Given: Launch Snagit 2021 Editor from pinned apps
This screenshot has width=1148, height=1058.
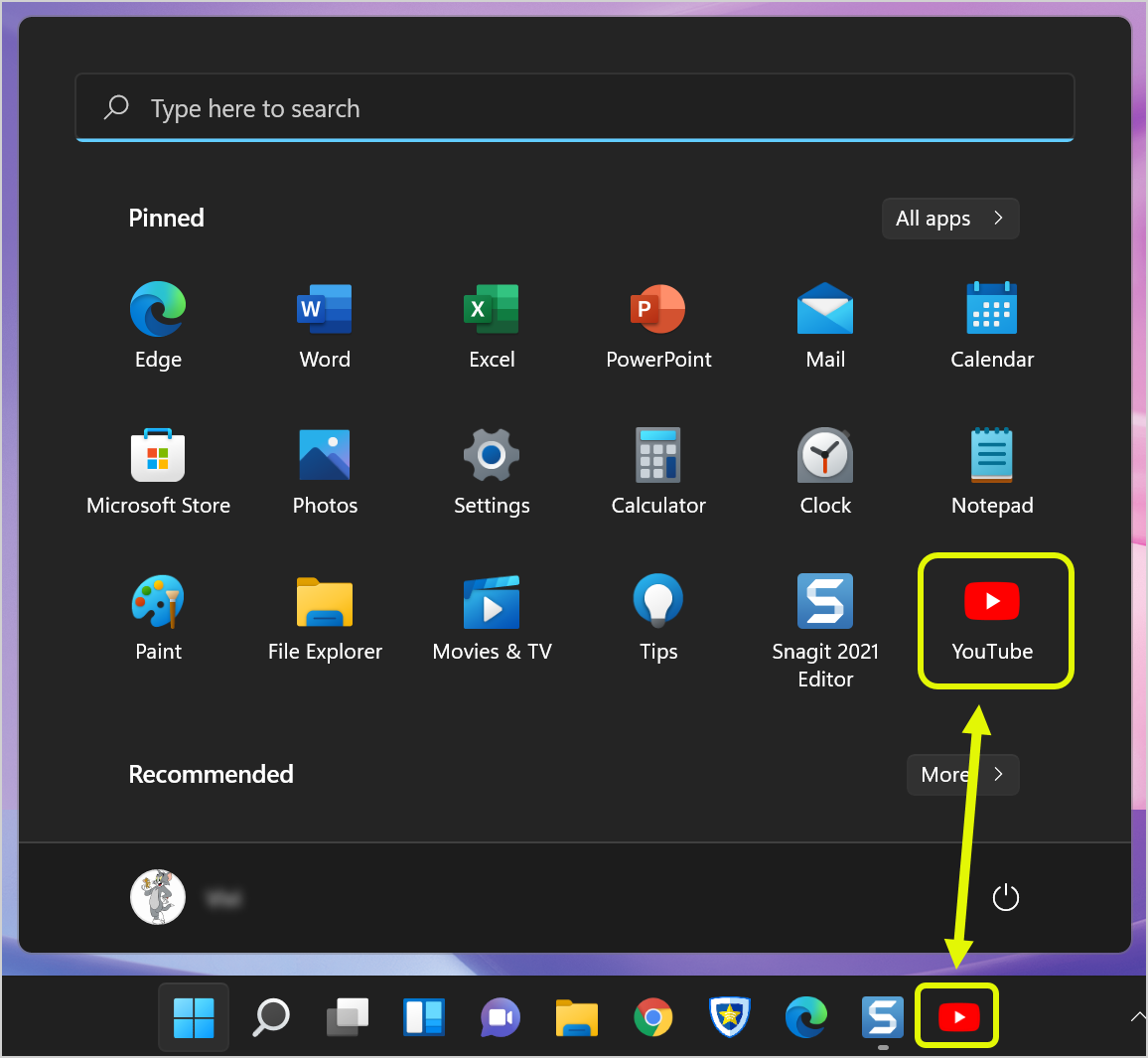Looking at the screenshot, I should [x=825, y=631].
